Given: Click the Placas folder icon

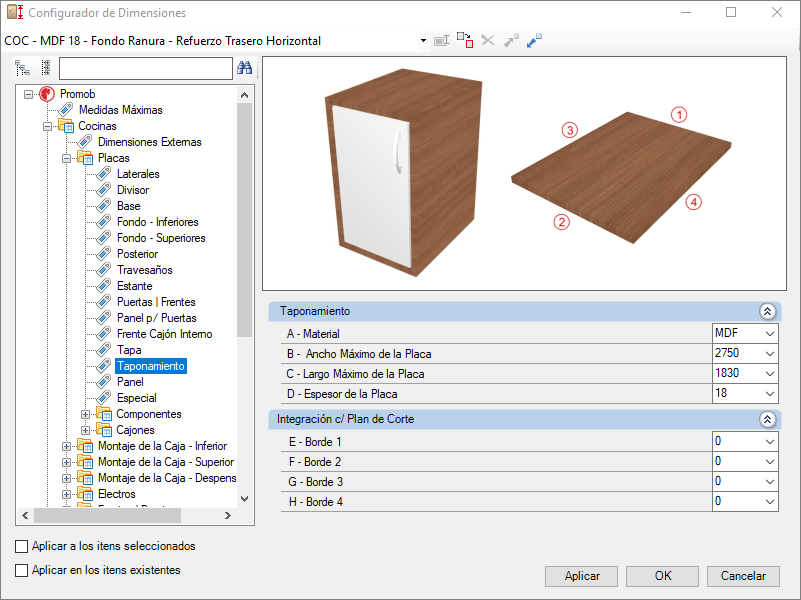Looking at the screenshot, I should 85,158.
